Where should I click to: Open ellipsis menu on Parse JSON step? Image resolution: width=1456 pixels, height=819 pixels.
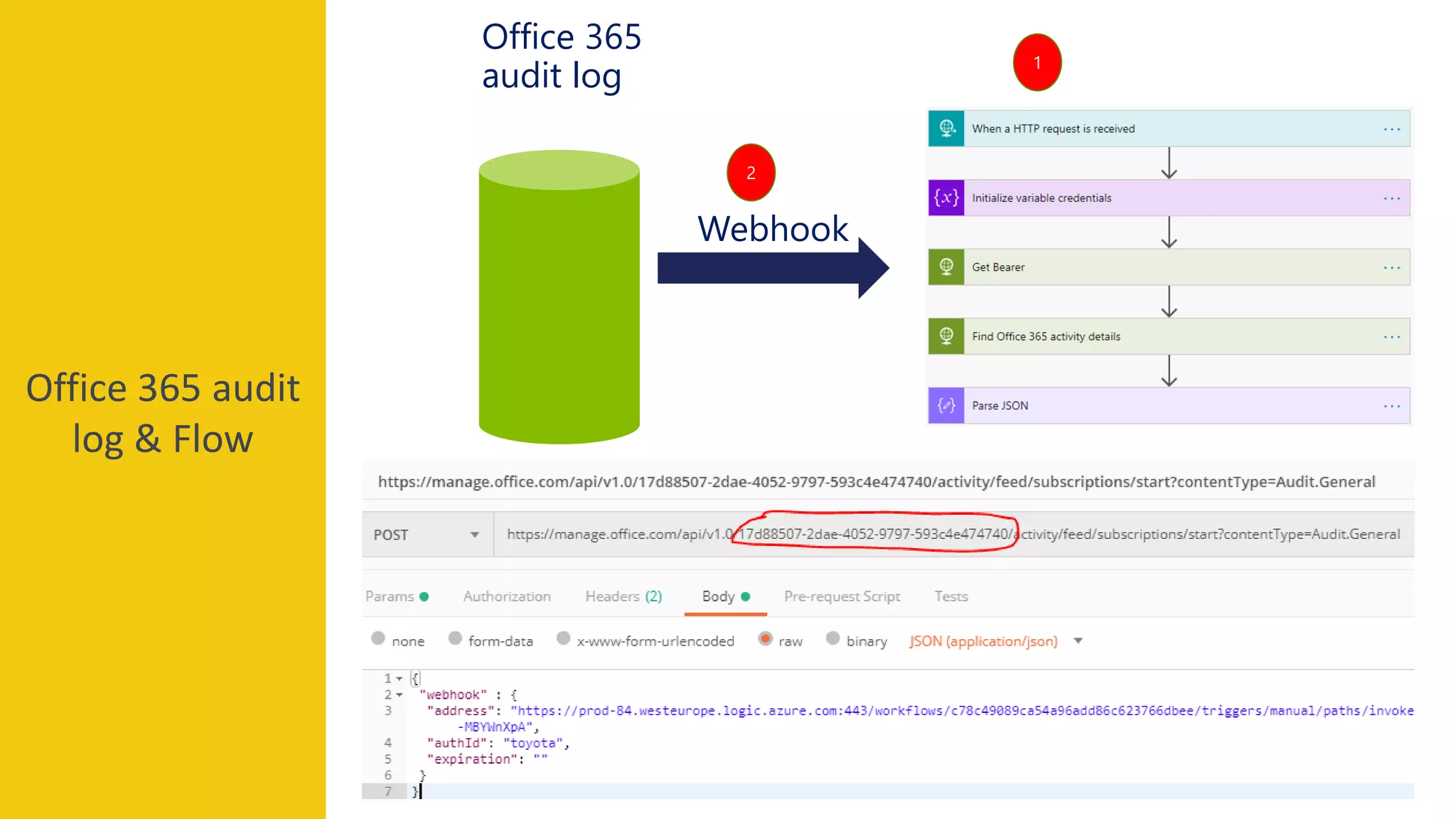[x=1392, y=406]
